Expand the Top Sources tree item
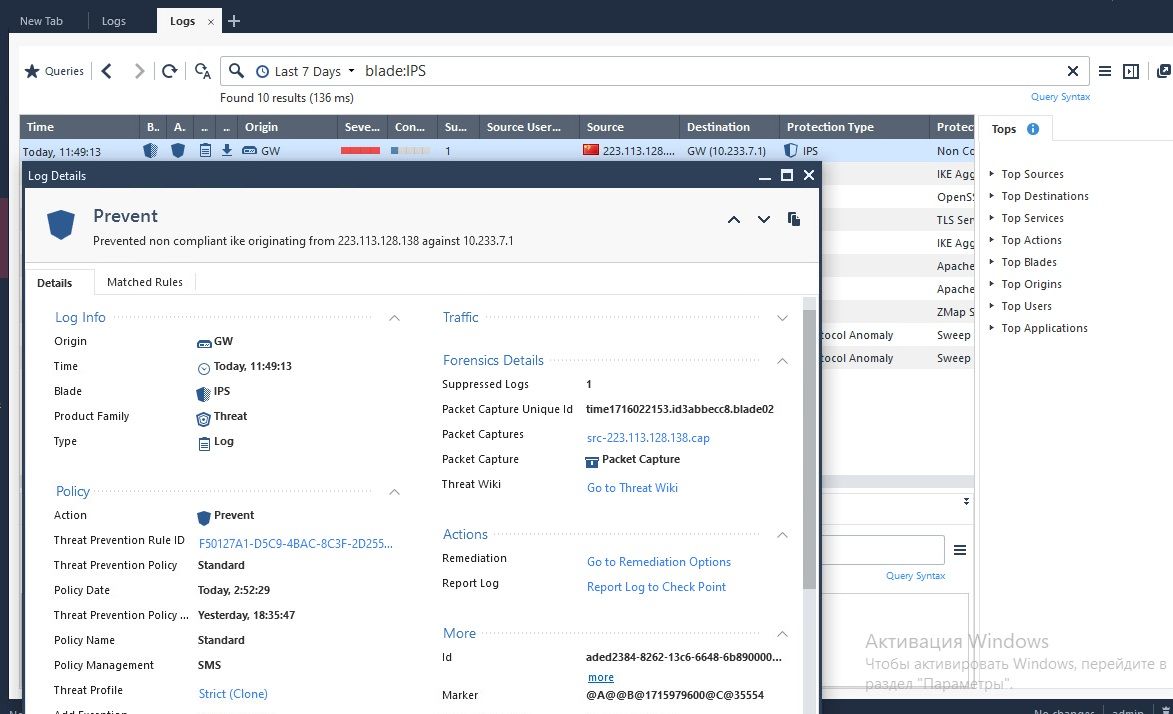This screenshot has height=714, width=1173. coord(992,174)
